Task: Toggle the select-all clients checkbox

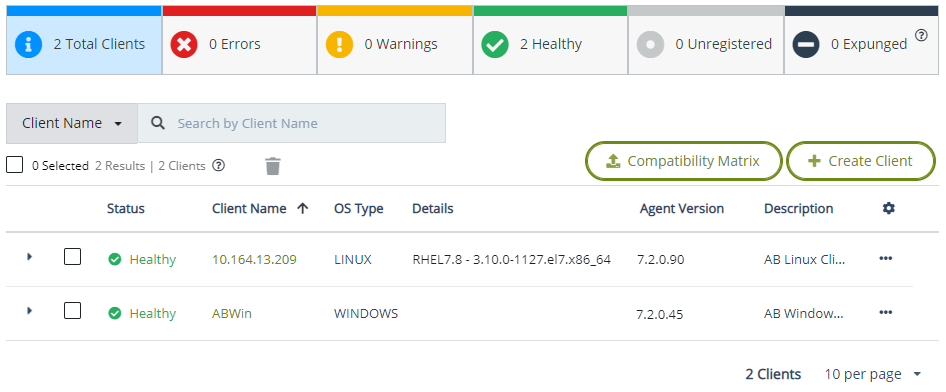Action: click(x=14, y=164)
